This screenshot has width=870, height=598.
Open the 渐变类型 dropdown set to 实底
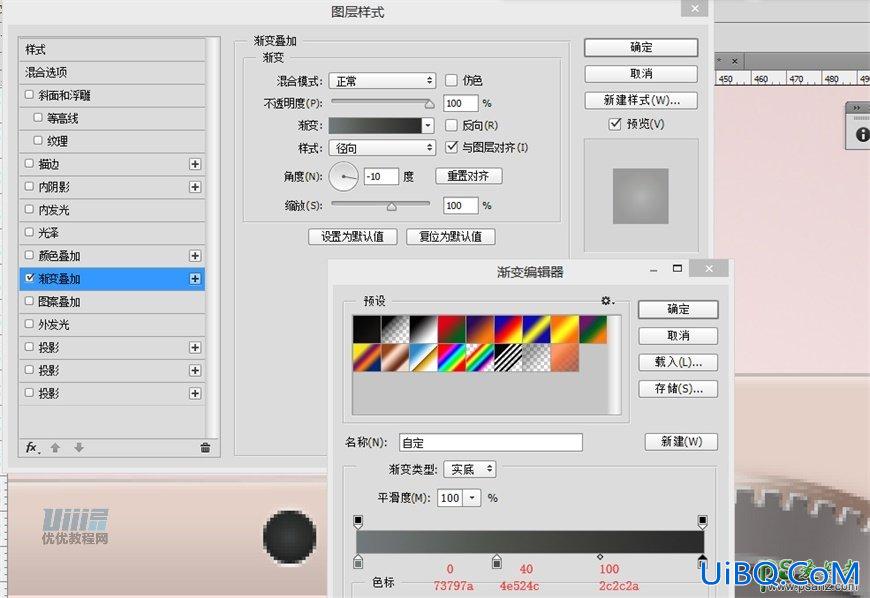(470, 469)
